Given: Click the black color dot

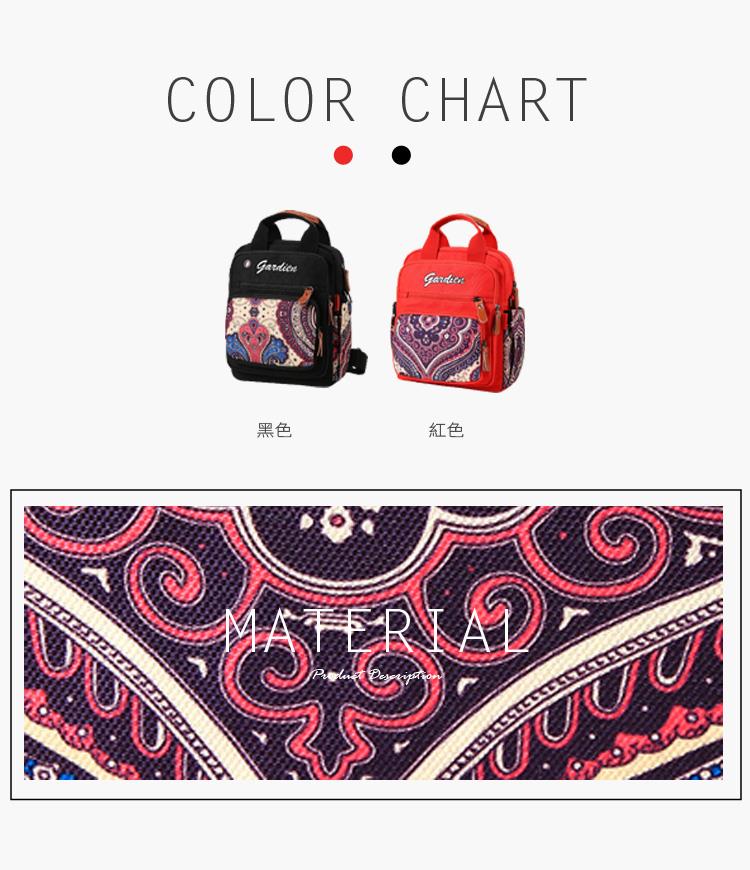Looking at the screenshot, I should [x=401, y=155].
